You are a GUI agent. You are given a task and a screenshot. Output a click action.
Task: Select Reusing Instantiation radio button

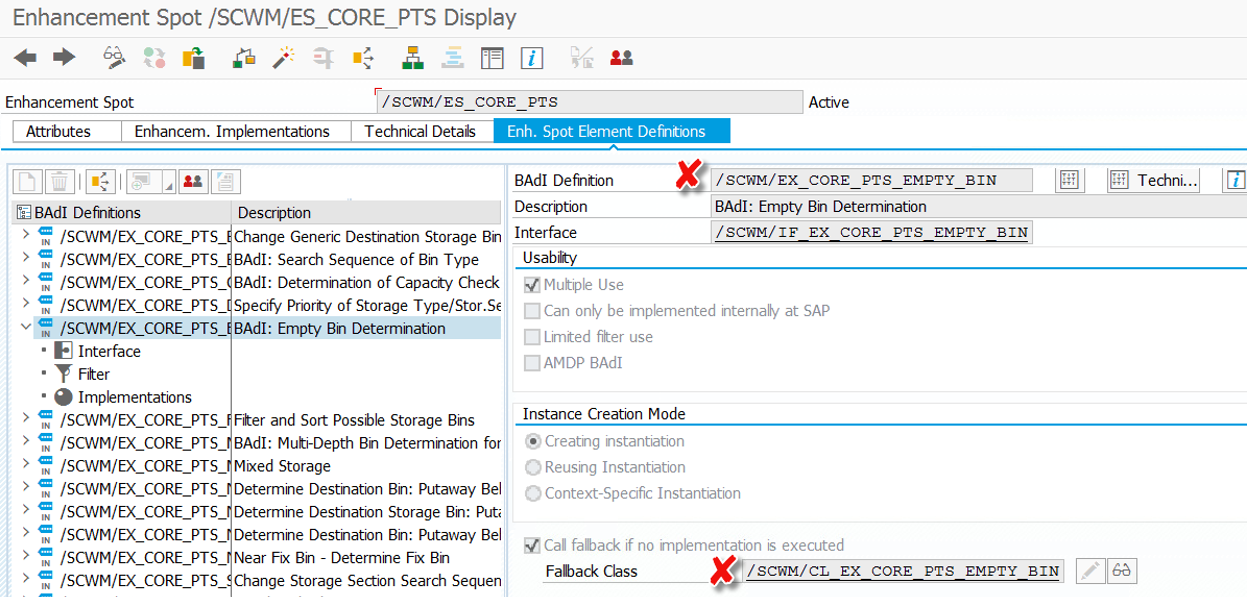tap(533, 467)
